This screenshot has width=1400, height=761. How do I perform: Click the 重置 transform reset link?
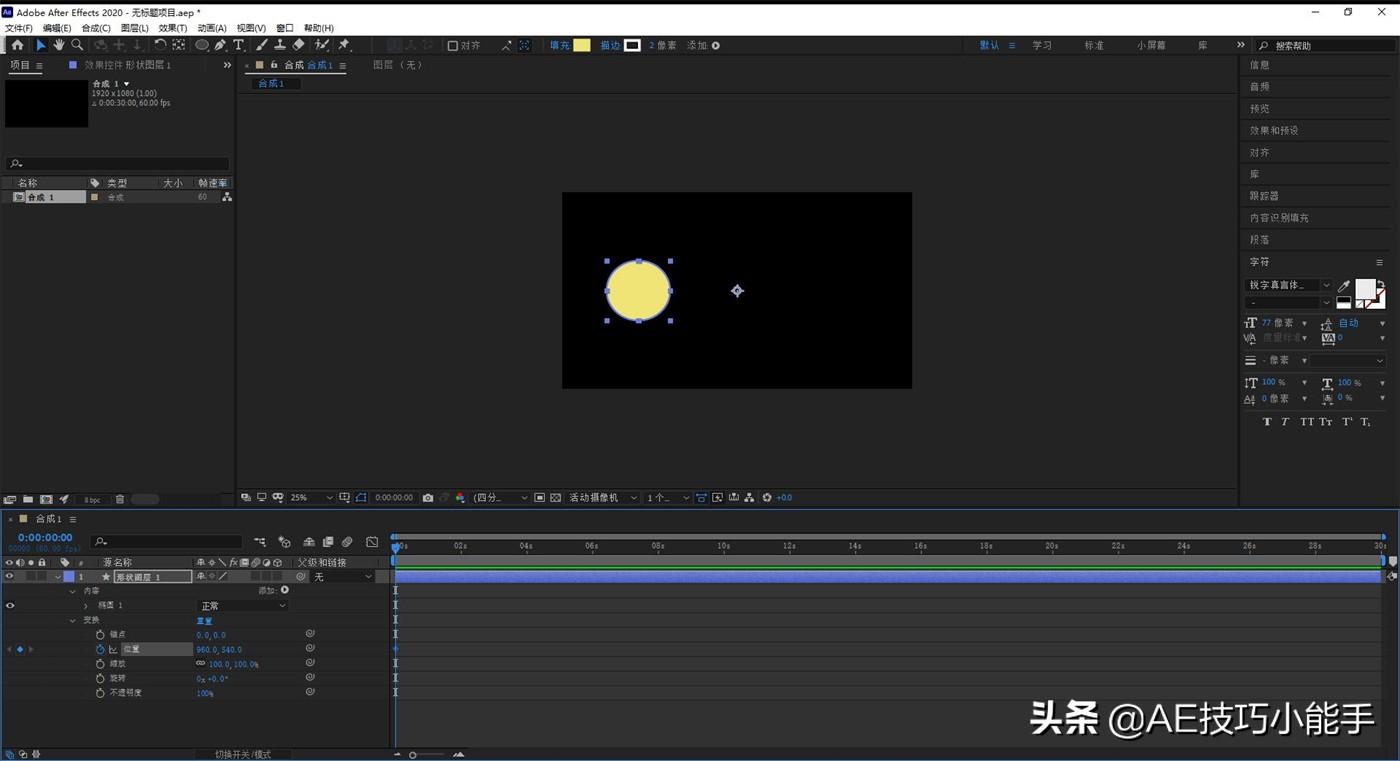click(204, 620)
